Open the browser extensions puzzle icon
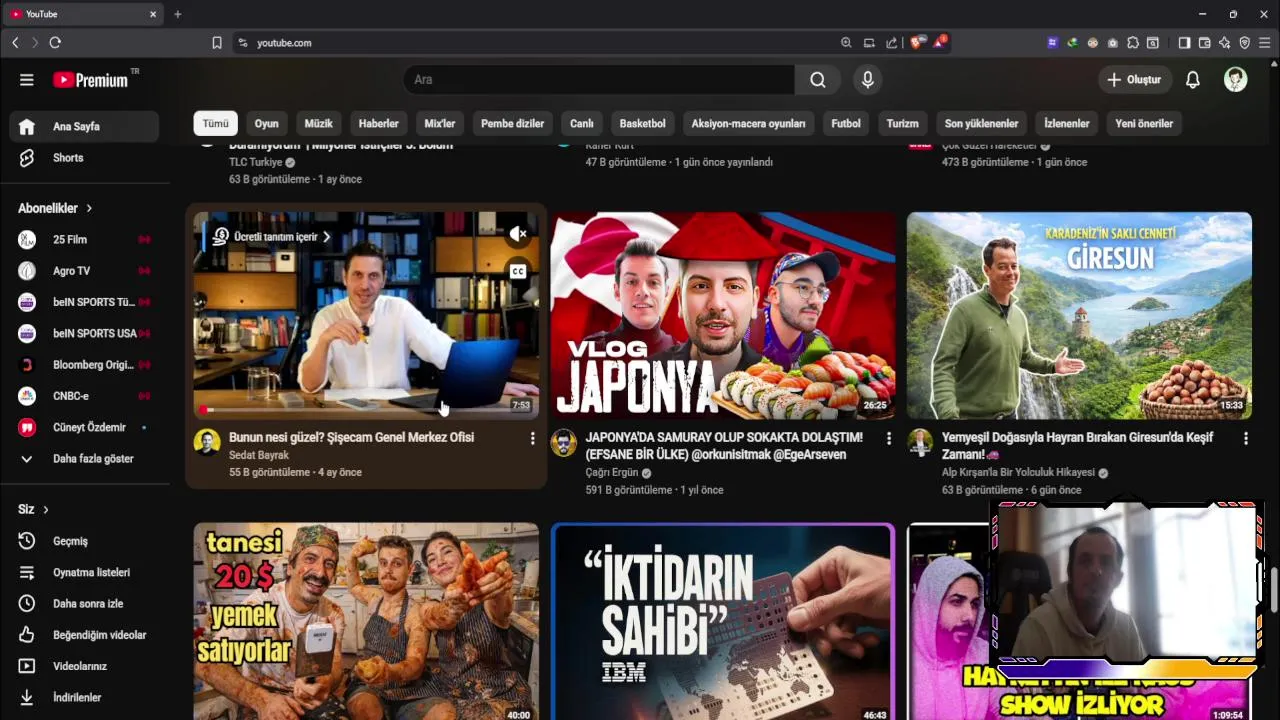The image size is (1280, 720). point(1133,43)
